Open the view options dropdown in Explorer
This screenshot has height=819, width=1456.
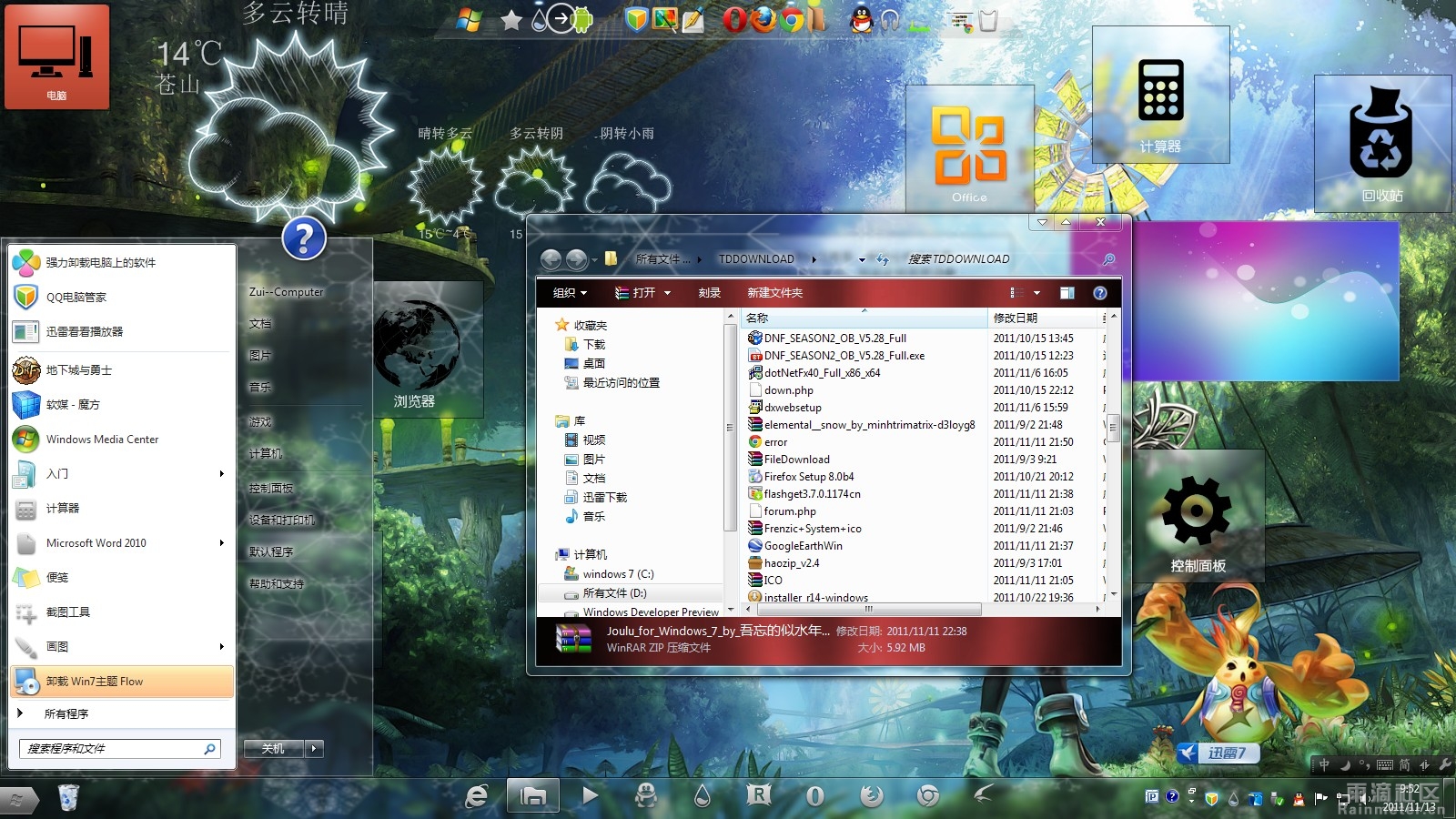click(1036, 293)
